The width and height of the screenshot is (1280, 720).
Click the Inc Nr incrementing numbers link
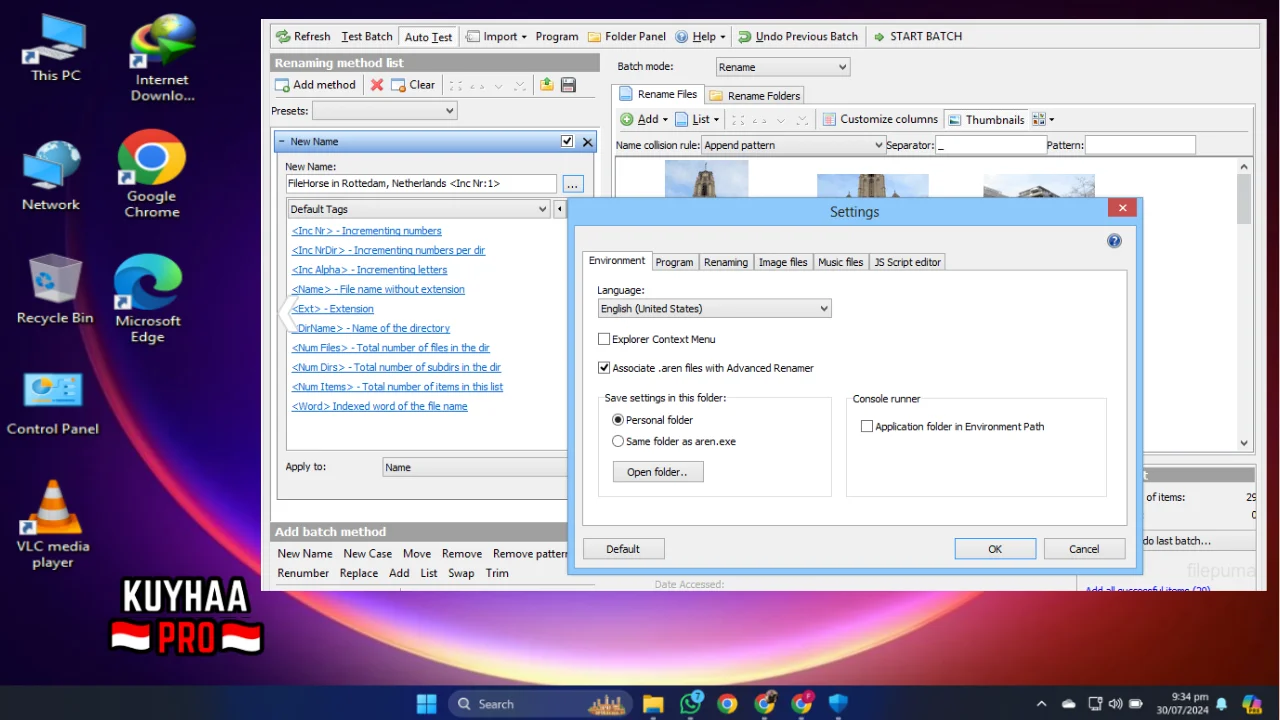point(366,231)
